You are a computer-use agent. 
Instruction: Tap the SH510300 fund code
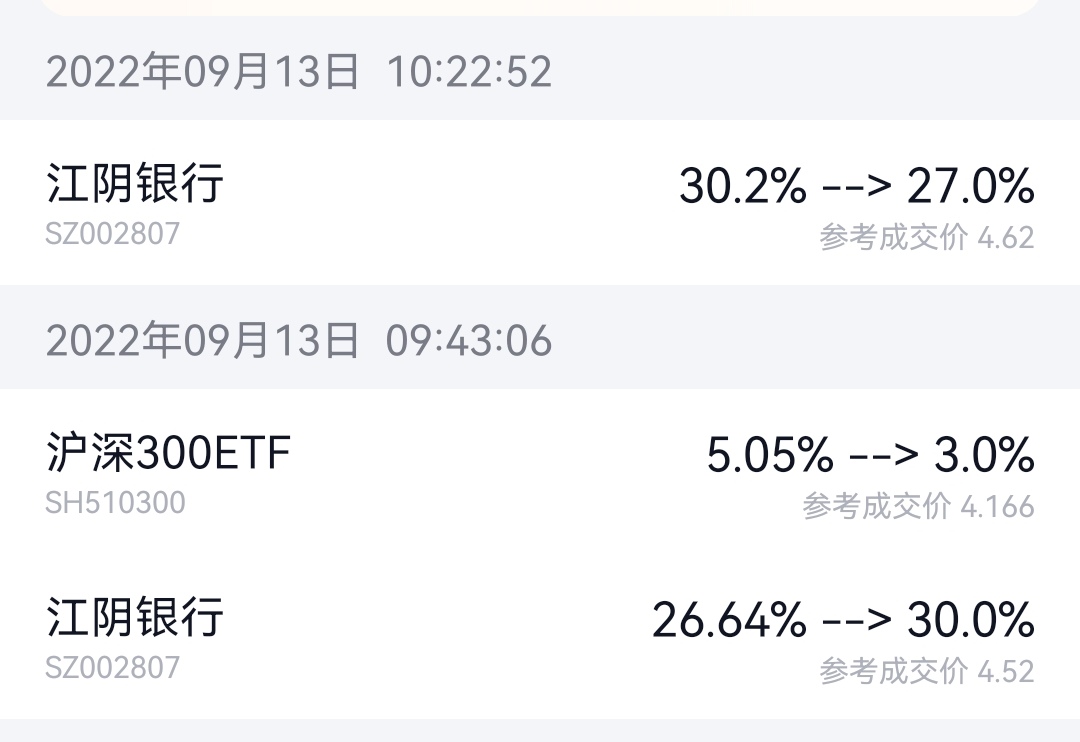[115, 502]
